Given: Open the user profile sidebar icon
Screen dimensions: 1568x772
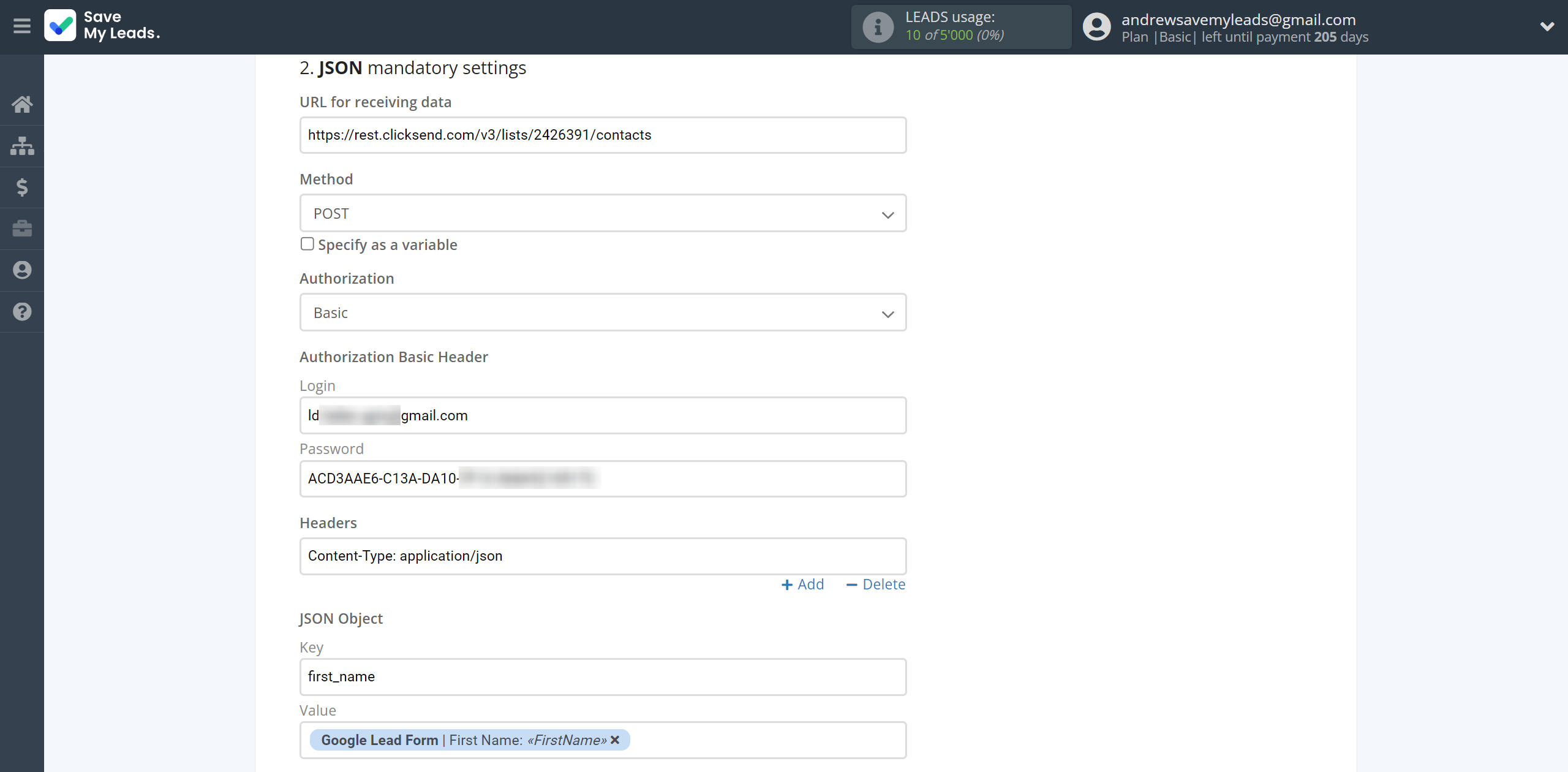Looking at the screenshot, I should tap(22, 270).
